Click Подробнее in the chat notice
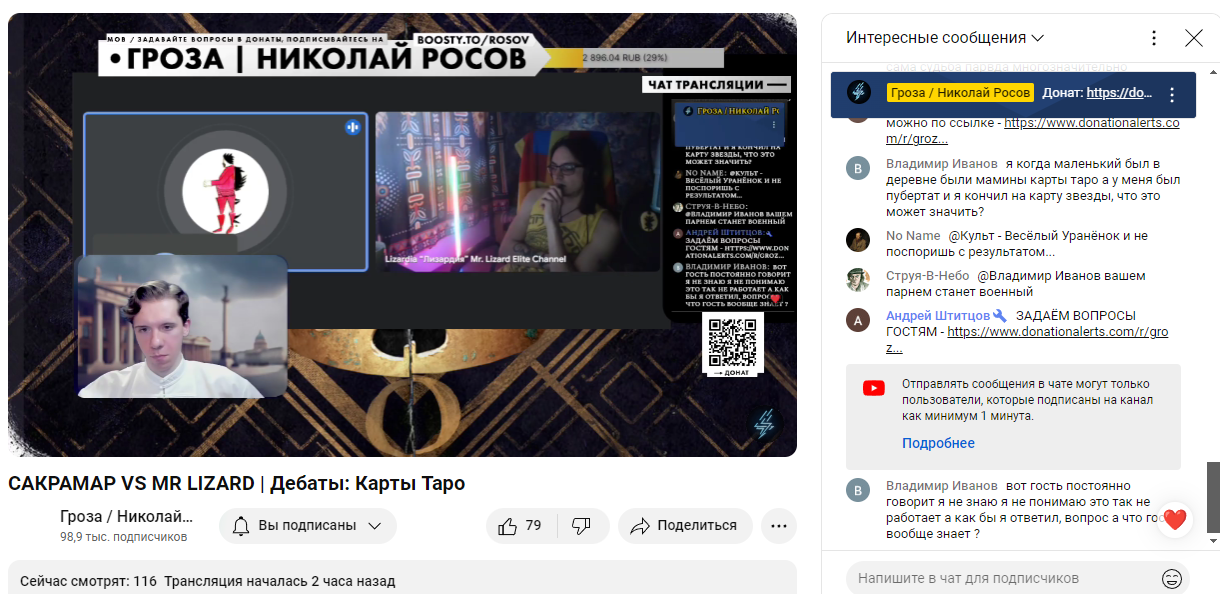1220x594 pixels. (938, 443)
